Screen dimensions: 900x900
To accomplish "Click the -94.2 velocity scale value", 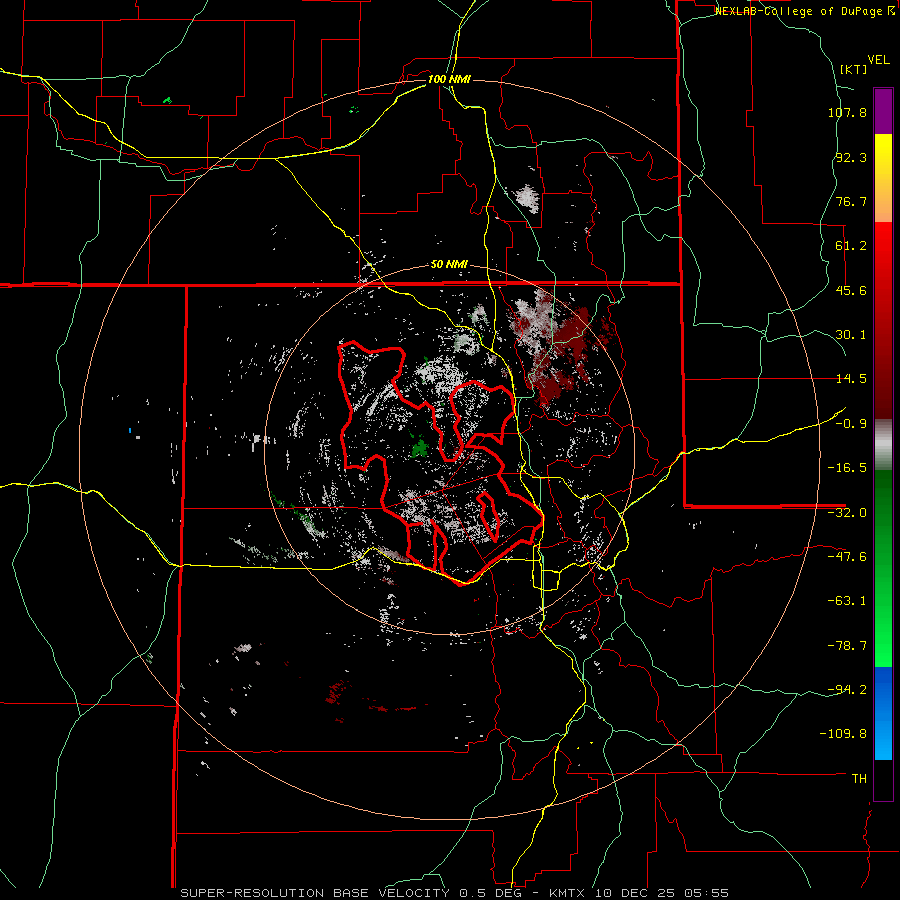I will click(x=847, y=689).
